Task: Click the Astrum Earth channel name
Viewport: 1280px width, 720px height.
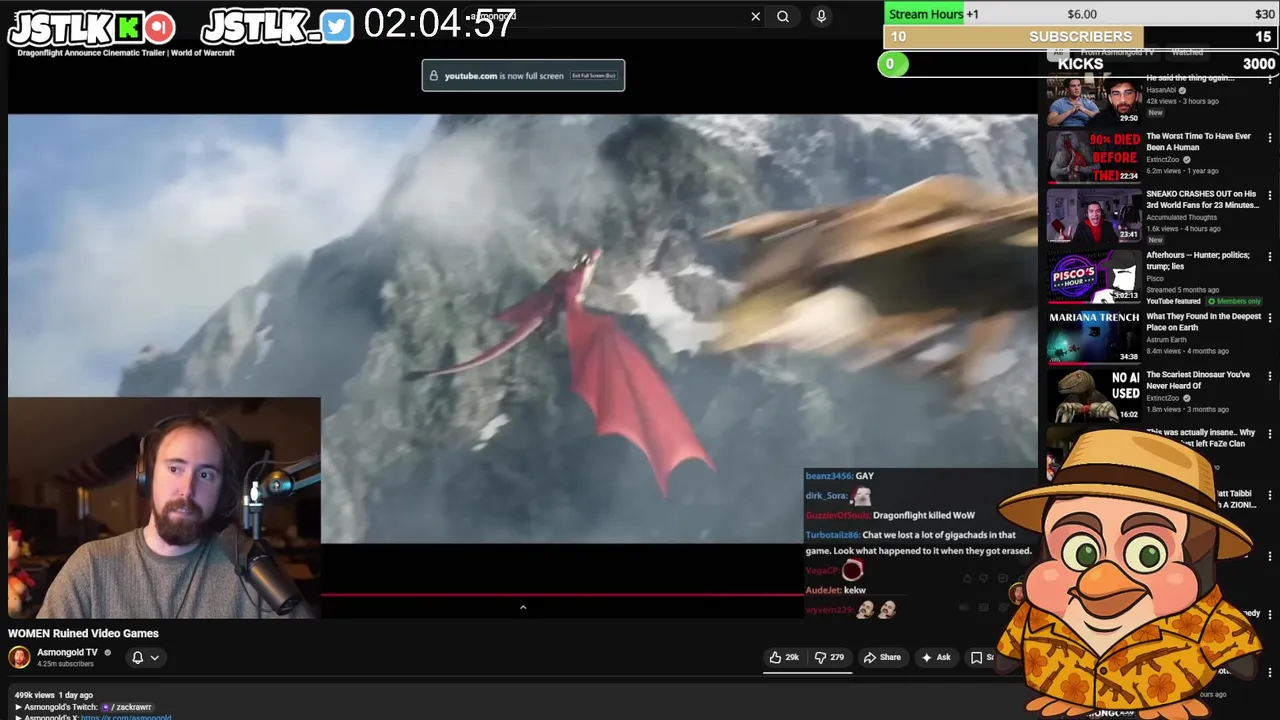Action: point(1166,340)
